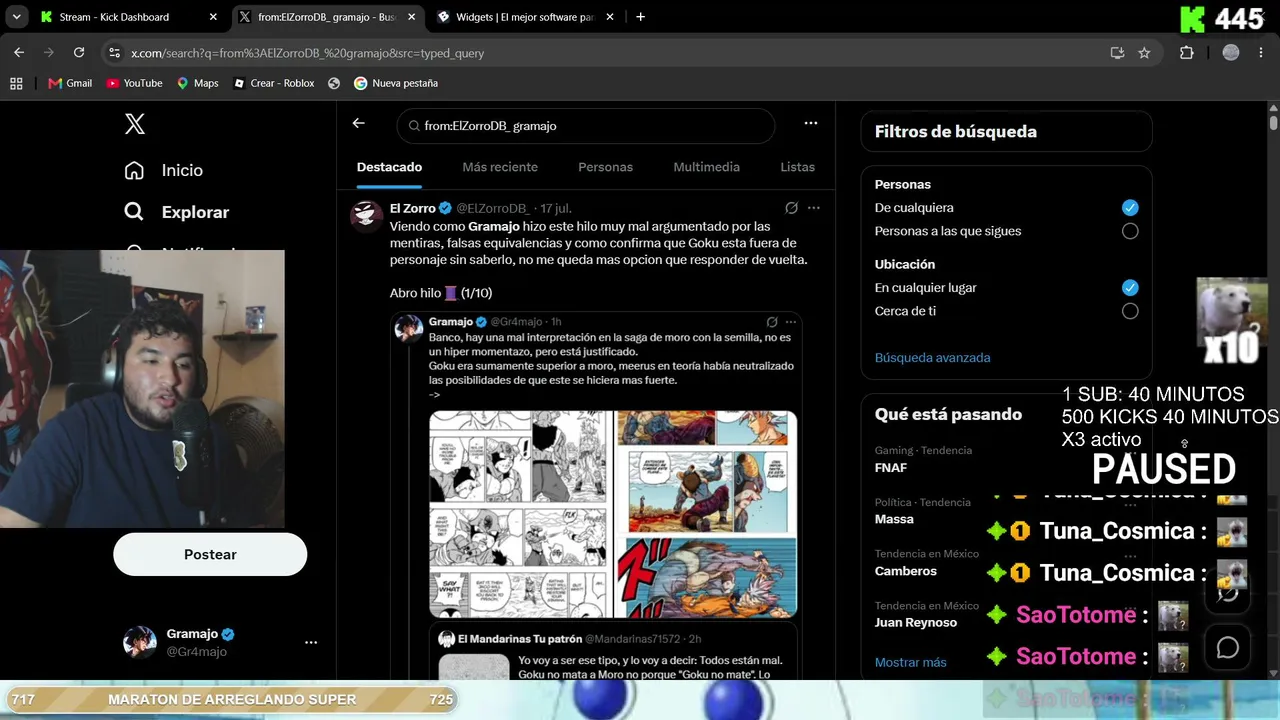Reload the current X page
This screenshot has height=720, width=1280.
[79, 53]
